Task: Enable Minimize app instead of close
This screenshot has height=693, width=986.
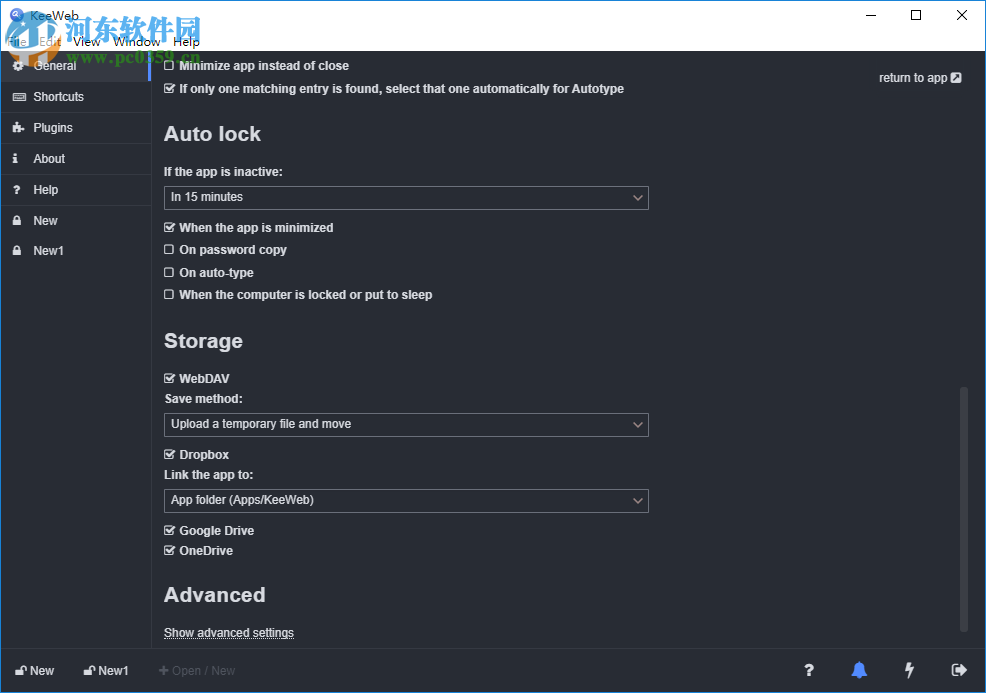Action: pyautogui.click(x=169, y=65)
